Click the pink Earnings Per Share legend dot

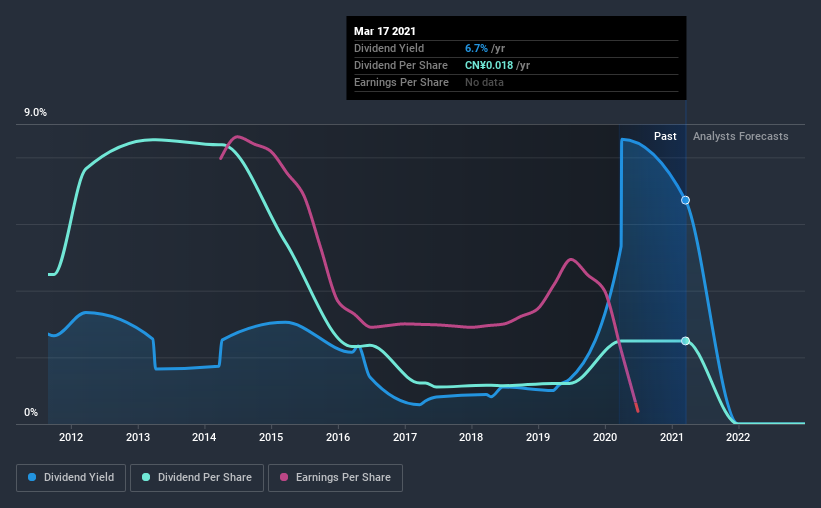click(284, 477)
